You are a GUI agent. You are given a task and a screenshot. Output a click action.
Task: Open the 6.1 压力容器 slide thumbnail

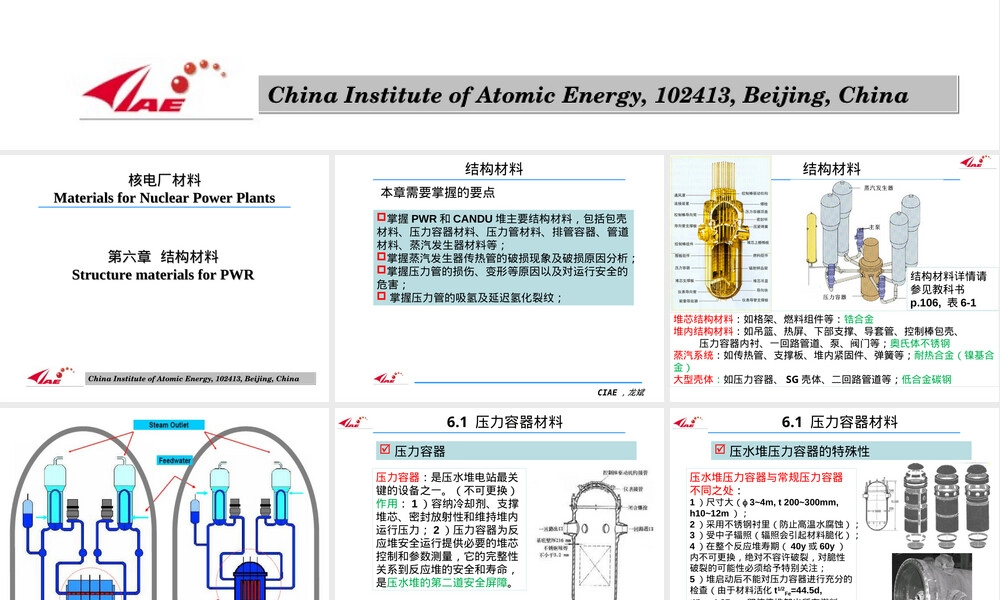click(499, 504)
